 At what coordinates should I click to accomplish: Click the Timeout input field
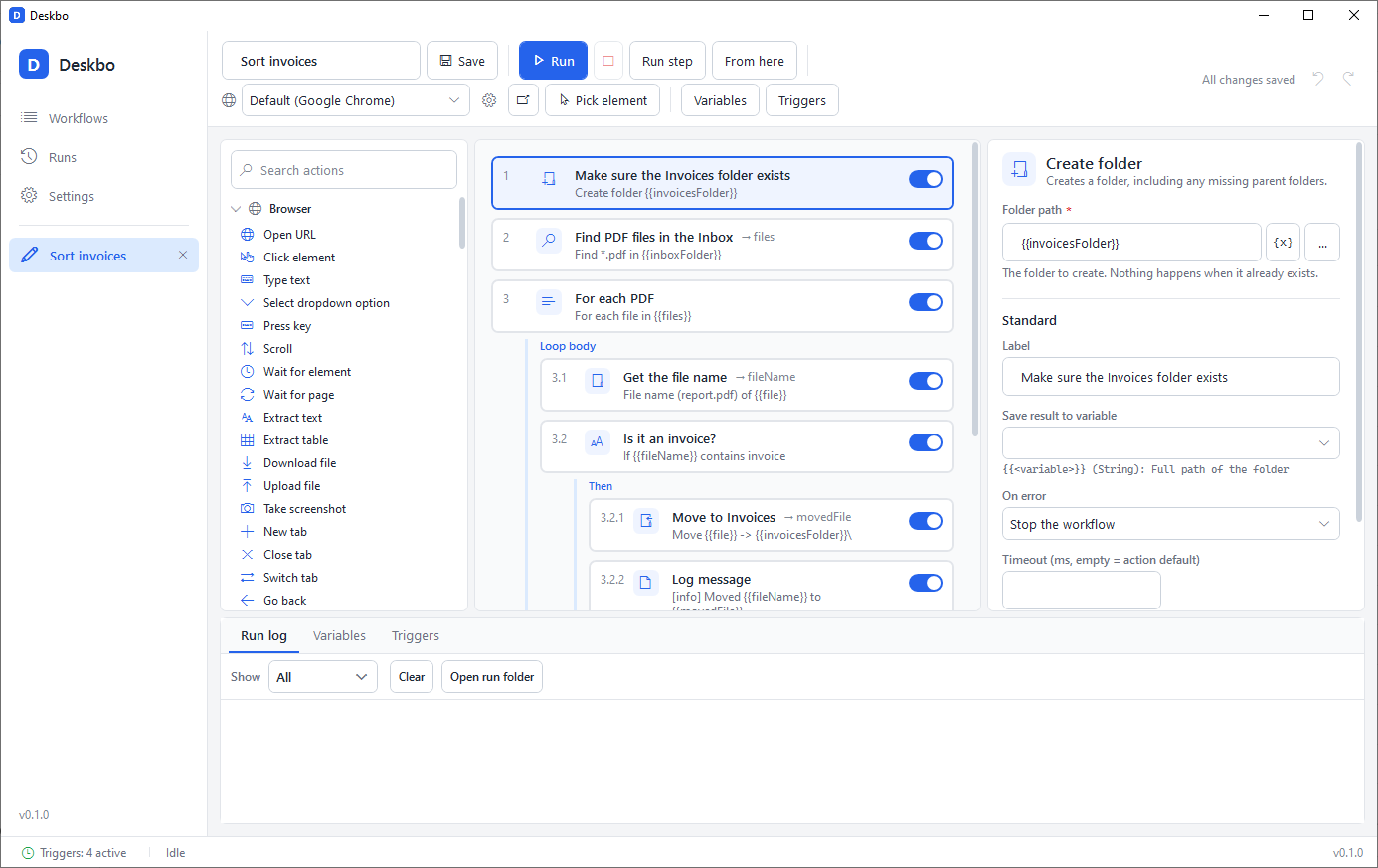(1082, 590)
